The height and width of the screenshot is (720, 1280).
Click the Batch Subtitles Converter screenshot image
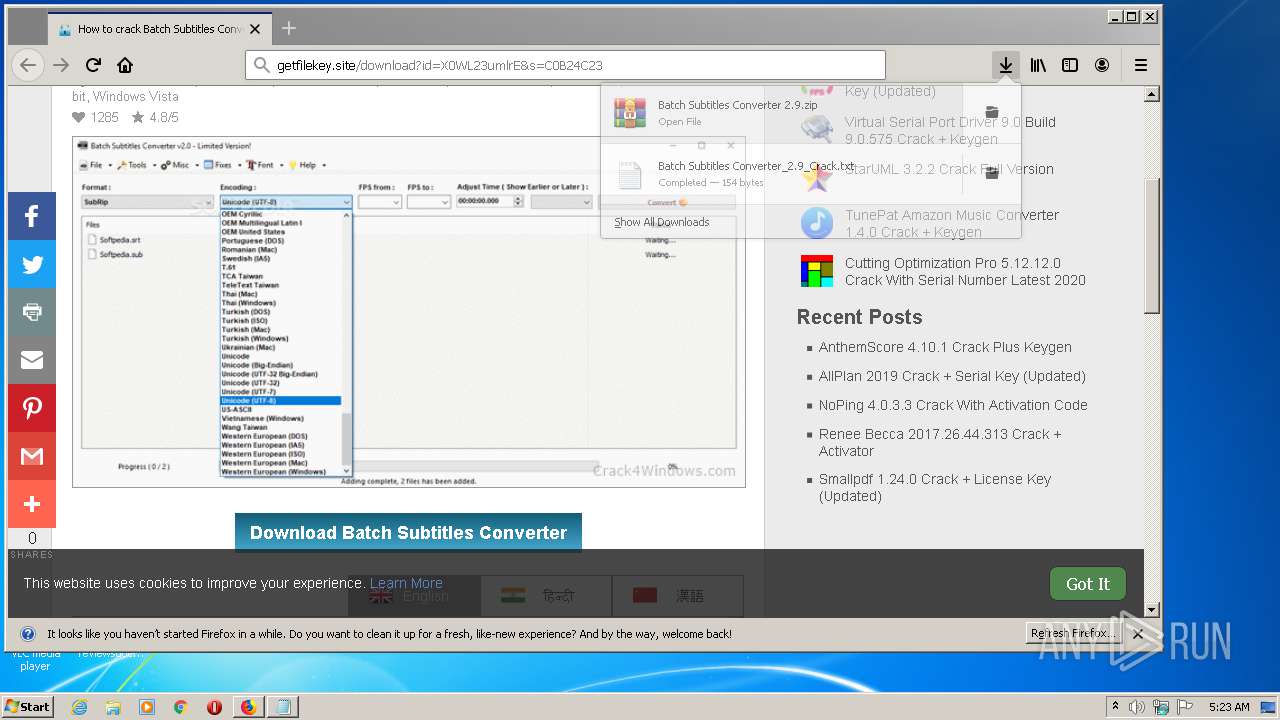click(x=408, y=311)
